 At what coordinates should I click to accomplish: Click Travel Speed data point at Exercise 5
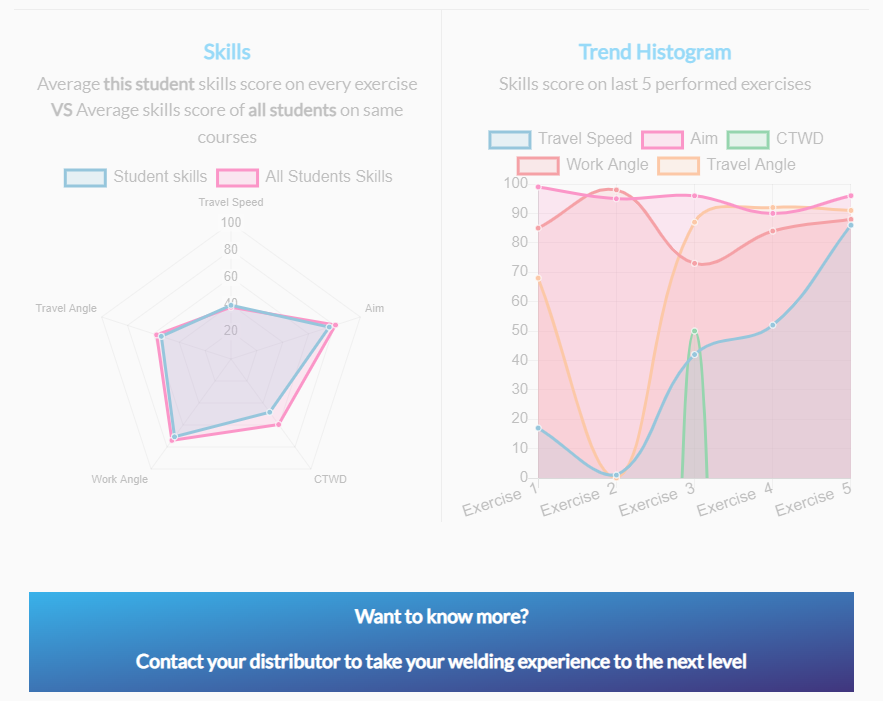[851, 225]
